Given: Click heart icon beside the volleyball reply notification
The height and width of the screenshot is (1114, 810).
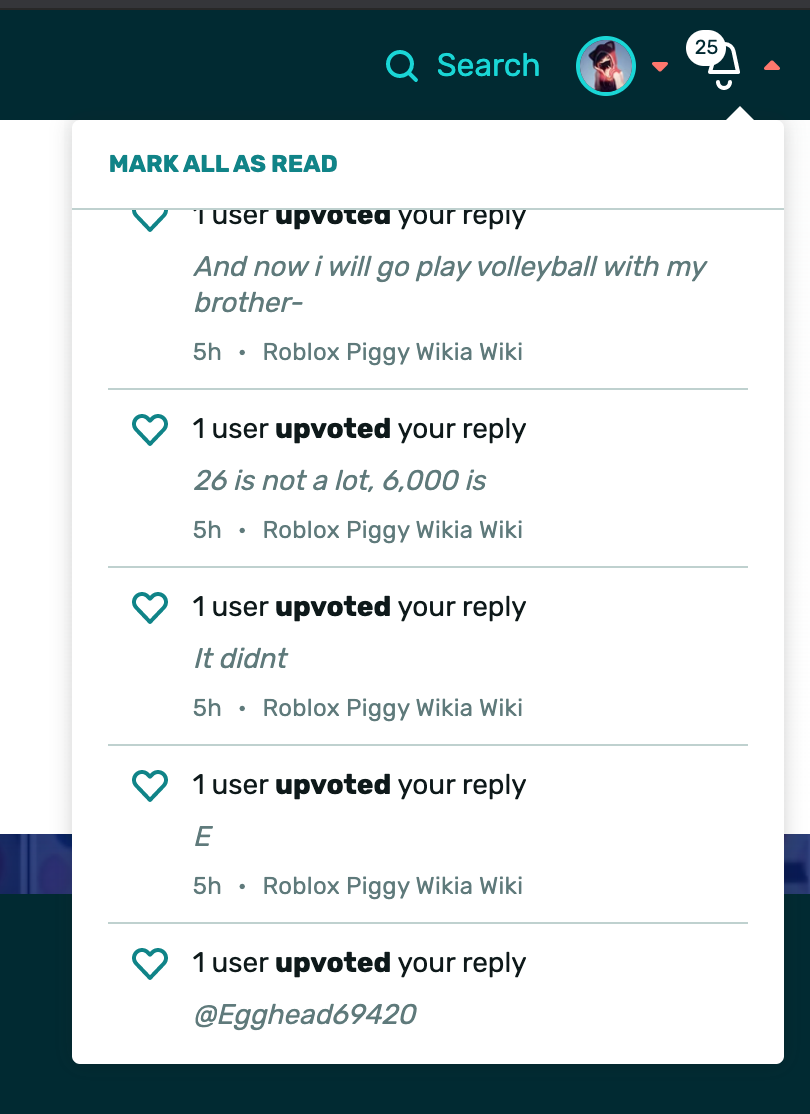Looking at the screenshot, I should click(x=150, y=218).
